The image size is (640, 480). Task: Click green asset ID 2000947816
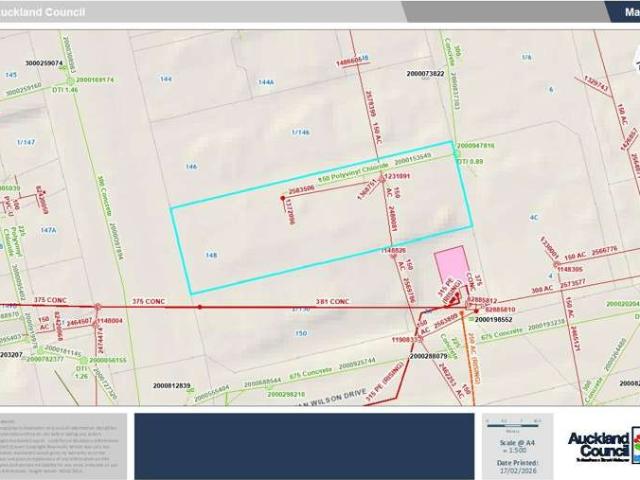pyautogui.click(x=476, y=145)
